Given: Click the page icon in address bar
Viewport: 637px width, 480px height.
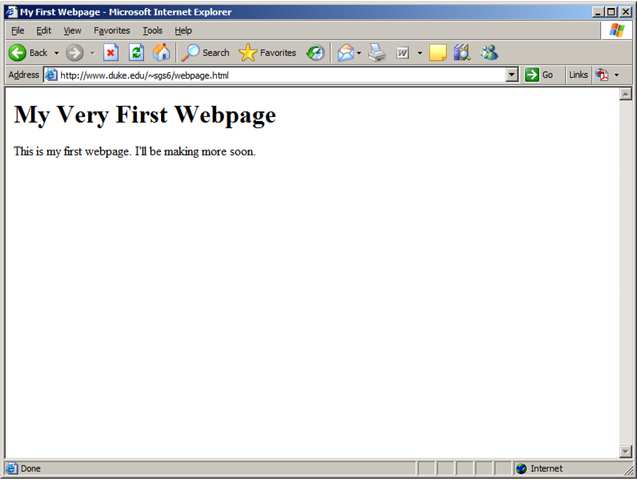Looking at the screenshot, I should (x=51, y=75).
